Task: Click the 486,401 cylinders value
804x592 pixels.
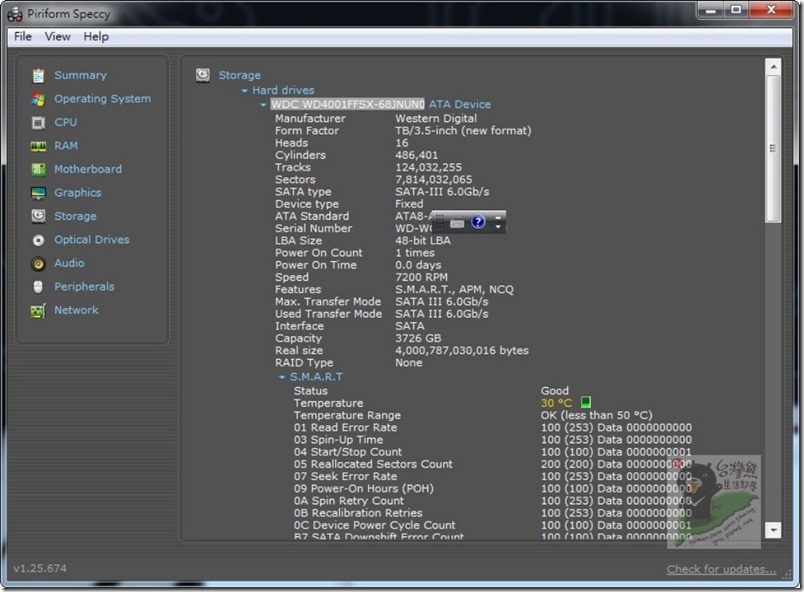Action: [x=416, y=155]
